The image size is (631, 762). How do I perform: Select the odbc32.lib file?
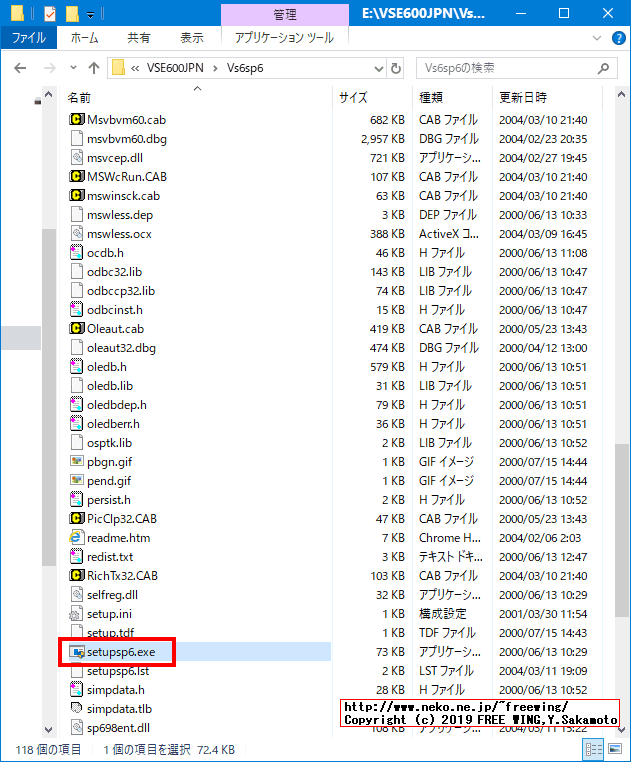click(114, 272)
